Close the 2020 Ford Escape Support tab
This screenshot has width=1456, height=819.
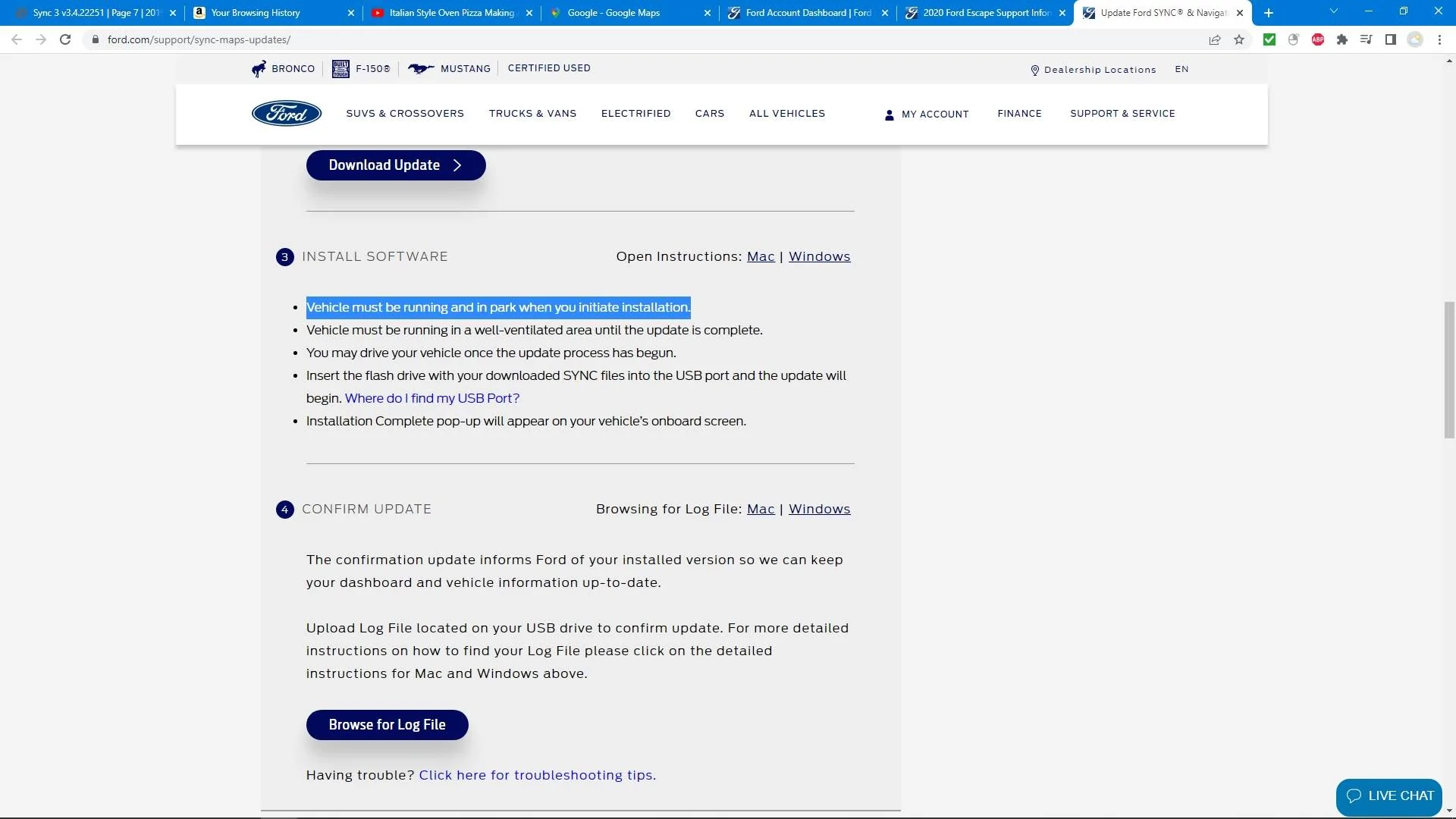(1062, 13)
